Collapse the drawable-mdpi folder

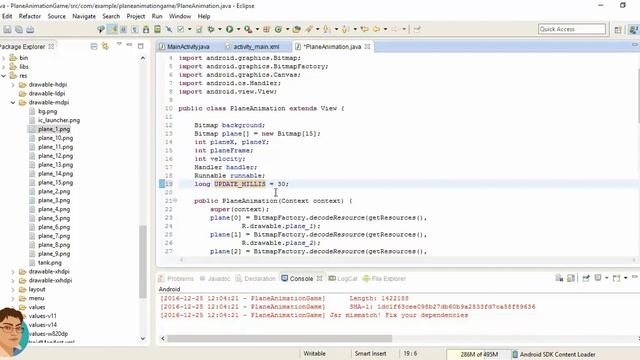pyautogui.click(x=13, y=102)
